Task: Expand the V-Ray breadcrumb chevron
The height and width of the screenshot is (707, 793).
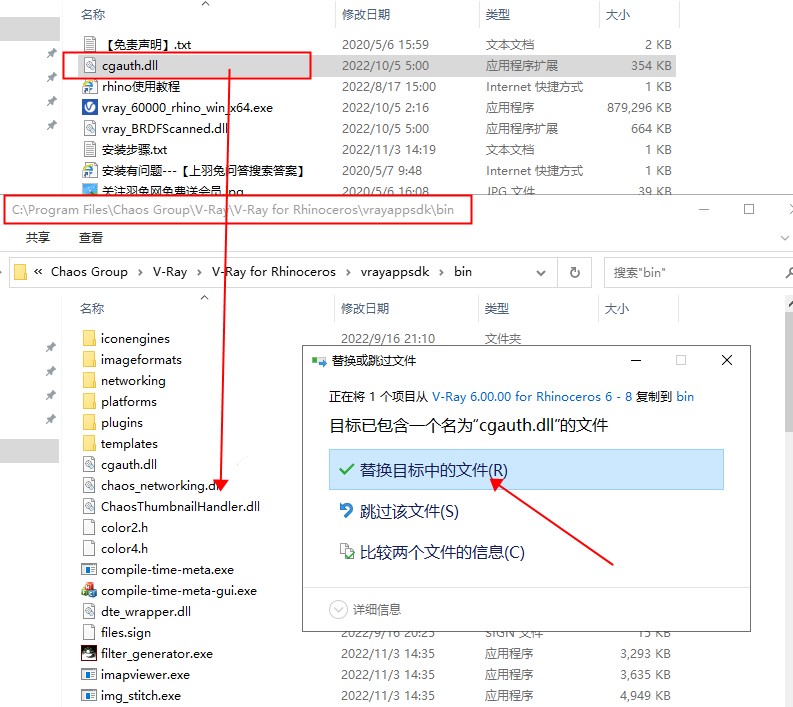Action: point(199,273)
